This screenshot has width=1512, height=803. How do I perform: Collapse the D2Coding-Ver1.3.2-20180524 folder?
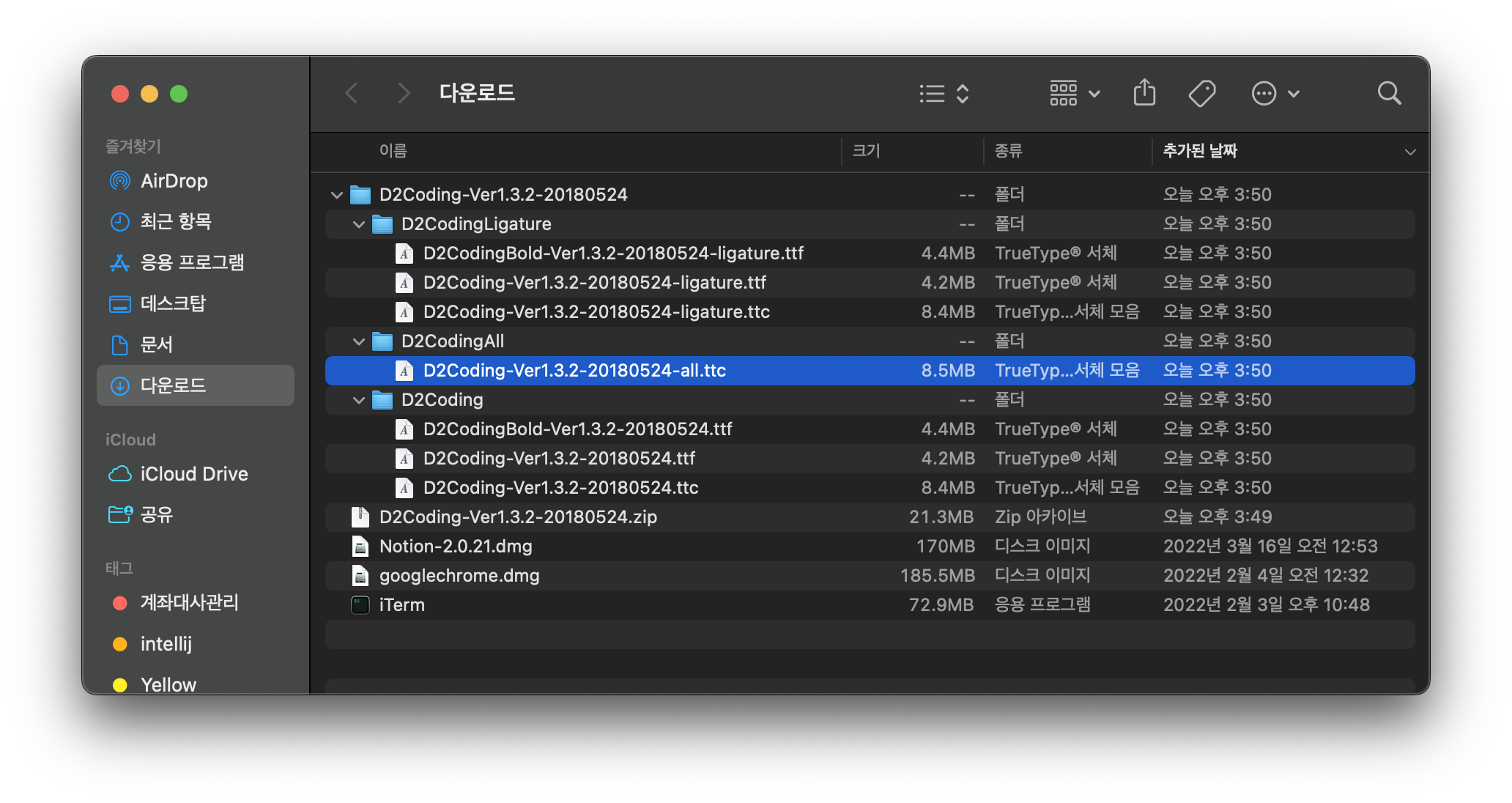click(337, 195)
